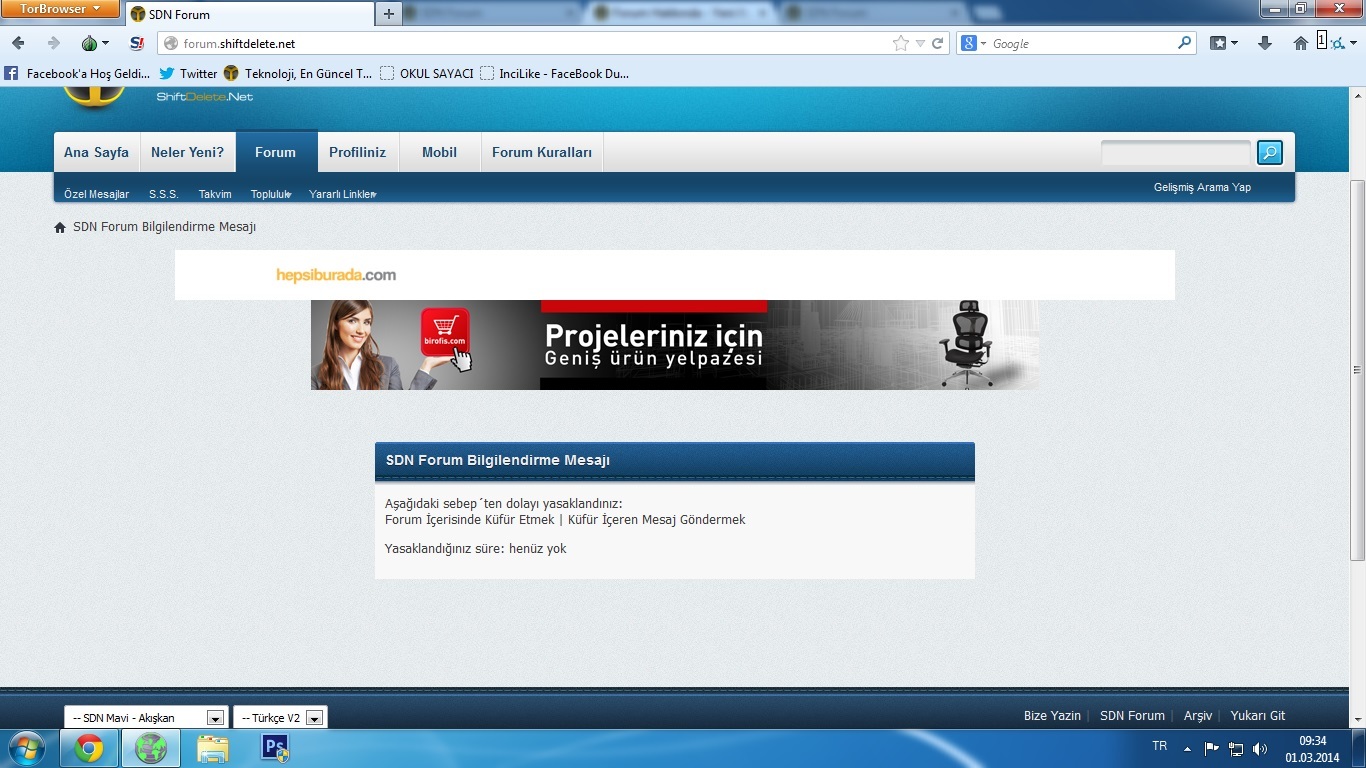Open the Mobil menu item
Screen dimensions: 1366x768
pos(440,152)
